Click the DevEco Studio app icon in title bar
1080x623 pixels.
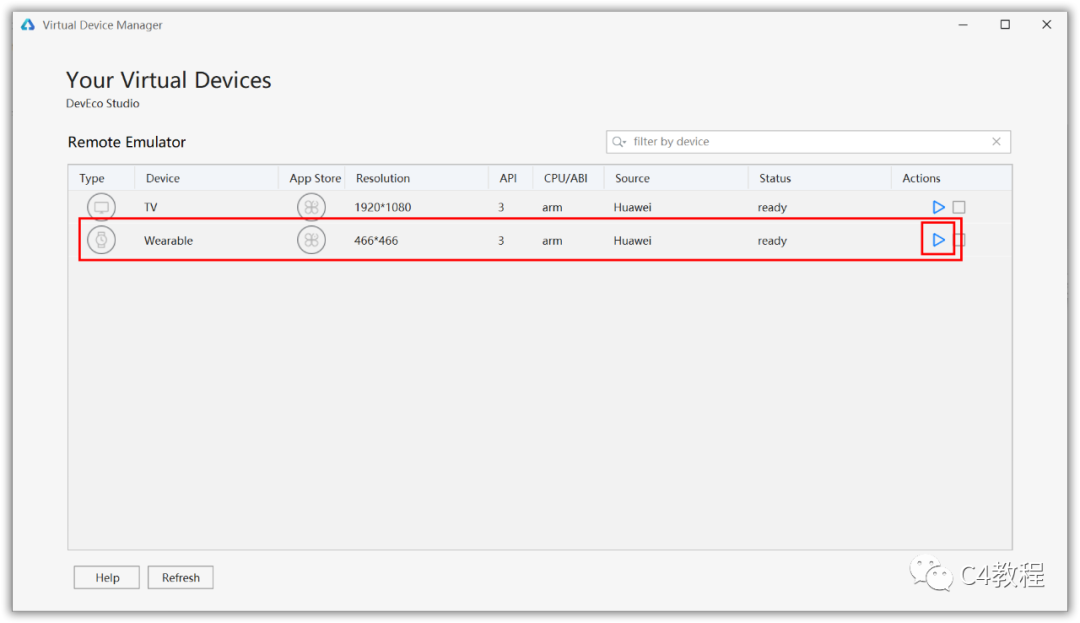tap(28, 25)
